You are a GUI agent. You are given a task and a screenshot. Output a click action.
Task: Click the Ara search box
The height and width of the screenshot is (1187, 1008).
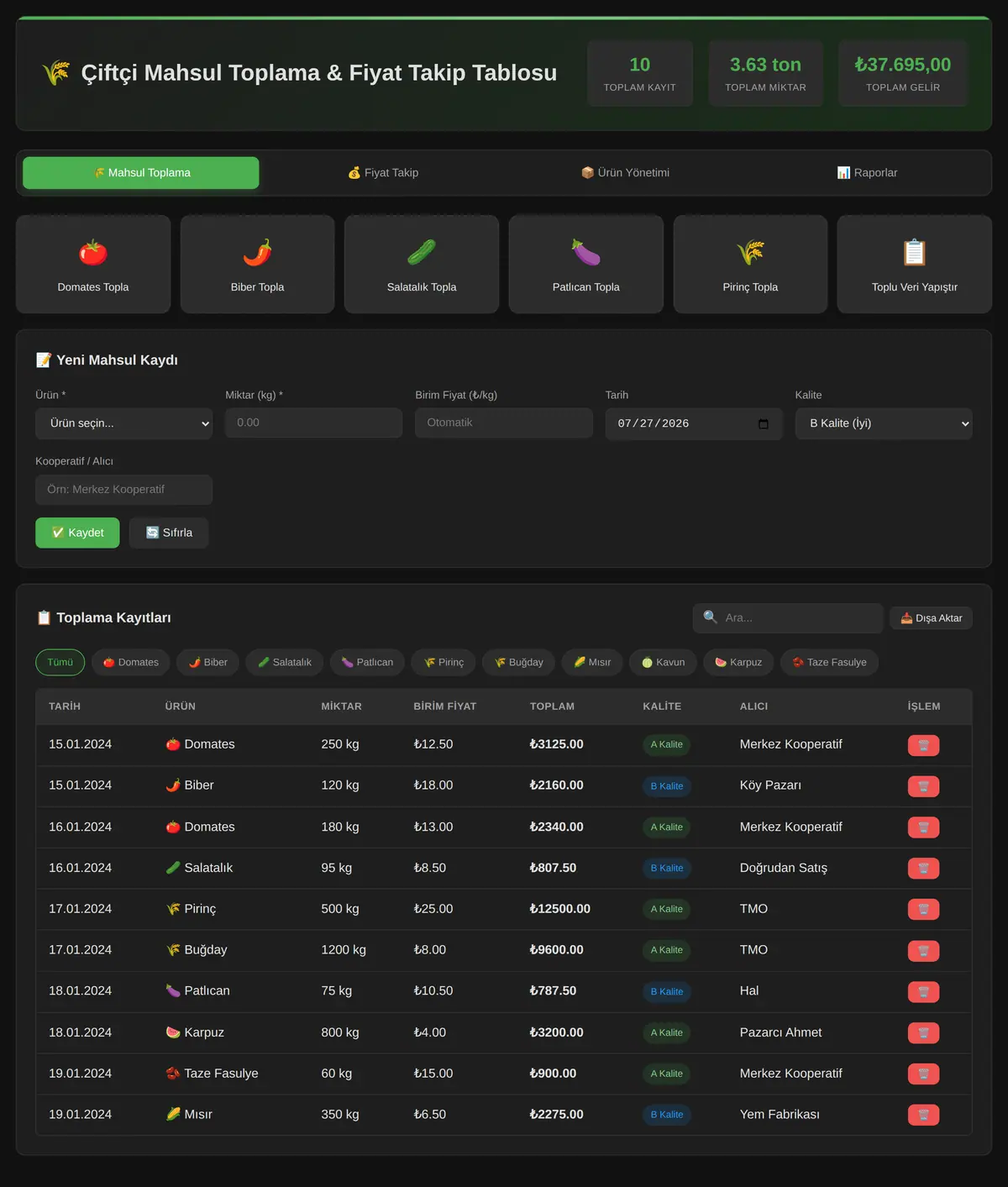pyautogui.click(x=788, y=618)
